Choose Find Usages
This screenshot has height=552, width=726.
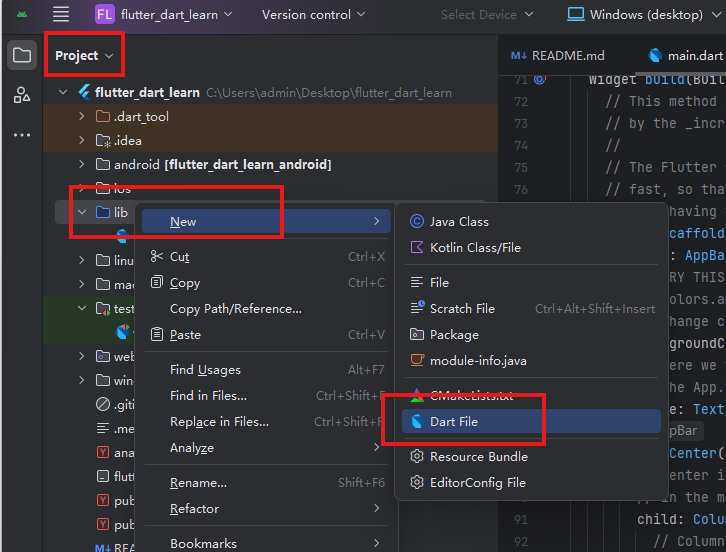(266, 370)
